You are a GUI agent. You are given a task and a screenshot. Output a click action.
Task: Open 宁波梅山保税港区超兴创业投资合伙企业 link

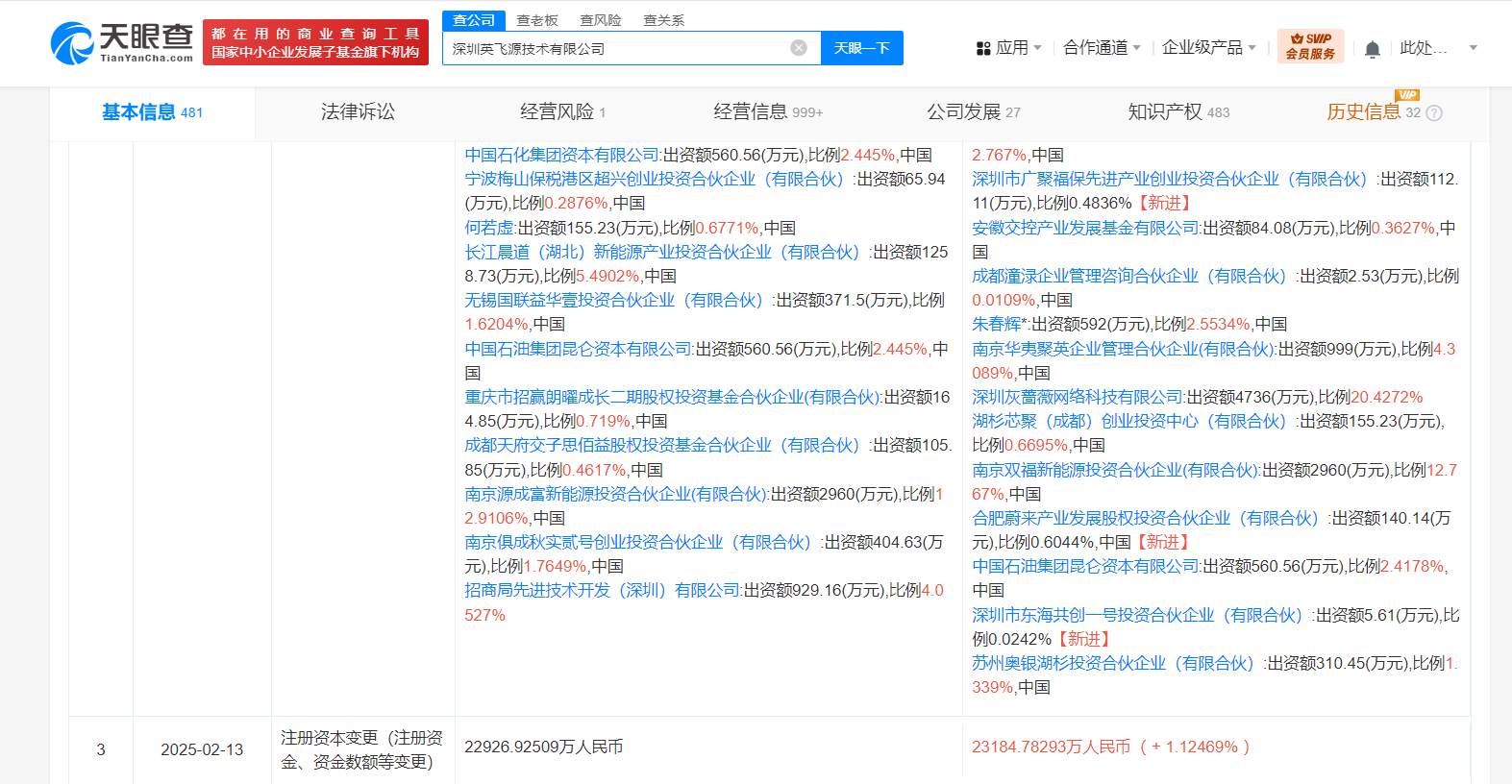[654, 179]
